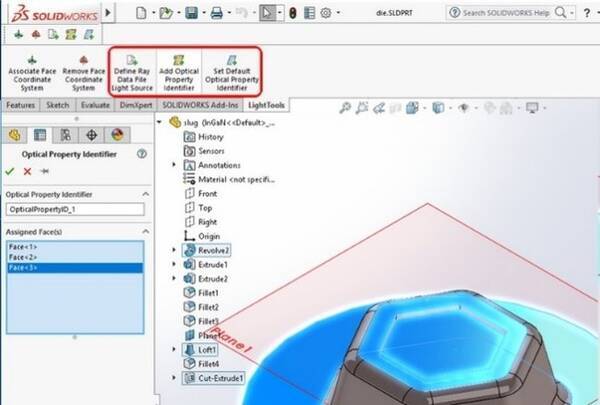The image size is (600, 405).
Task: Switch to the Sketch tab
Action: pos(57,104)
